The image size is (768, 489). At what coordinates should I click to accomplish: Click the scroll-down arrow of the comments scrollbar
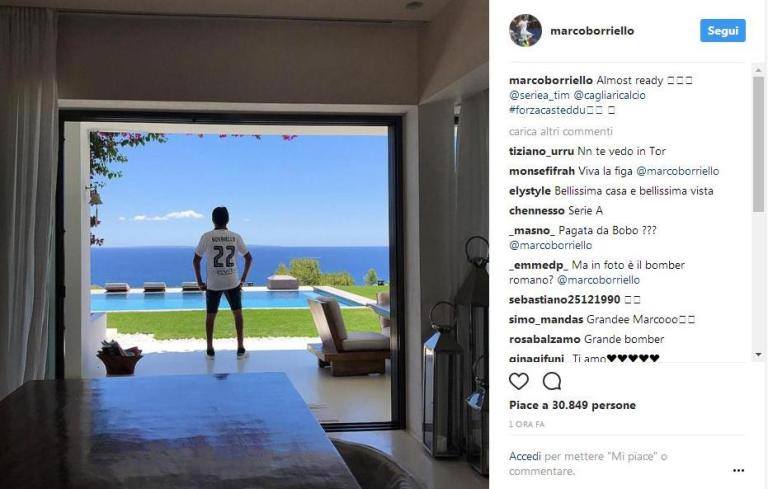[x=758, y=354]
